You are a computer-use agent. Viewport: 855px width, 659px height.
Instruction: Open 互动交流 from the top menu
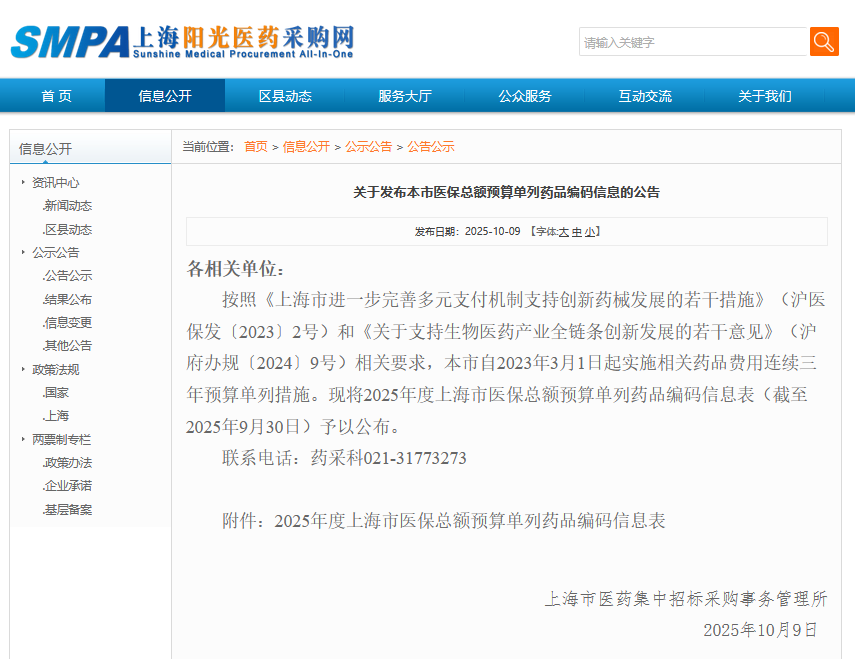pyautogui.click(x=645, y=96)
